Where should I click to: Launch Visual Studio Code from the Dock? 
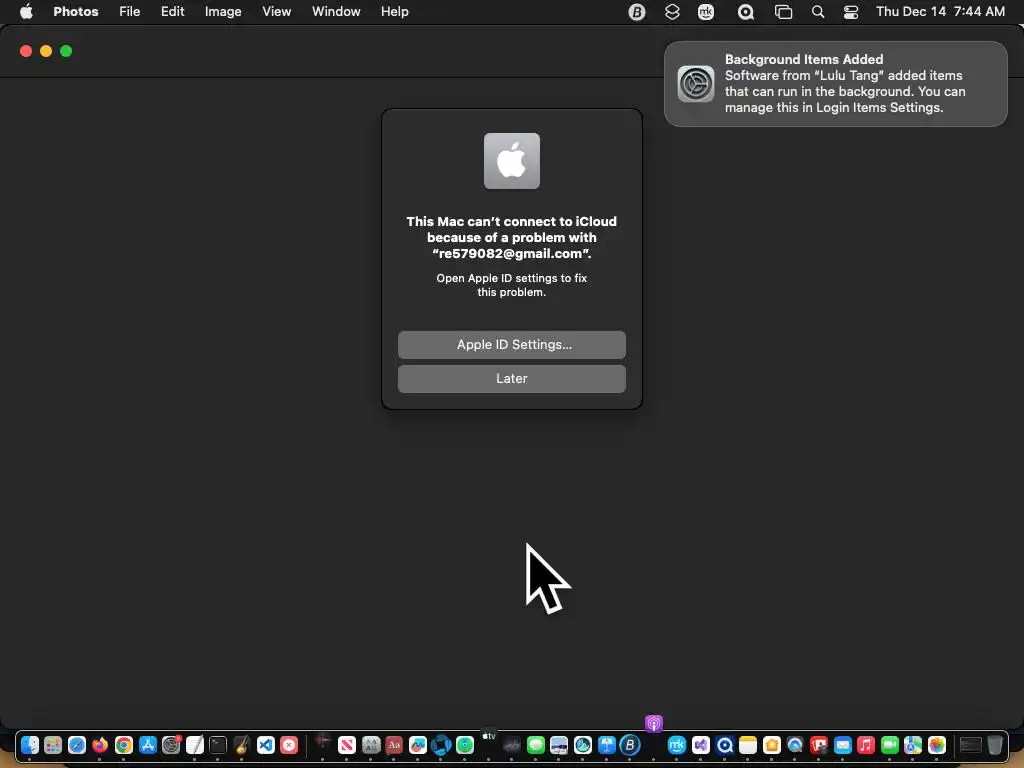click(266, 745)
